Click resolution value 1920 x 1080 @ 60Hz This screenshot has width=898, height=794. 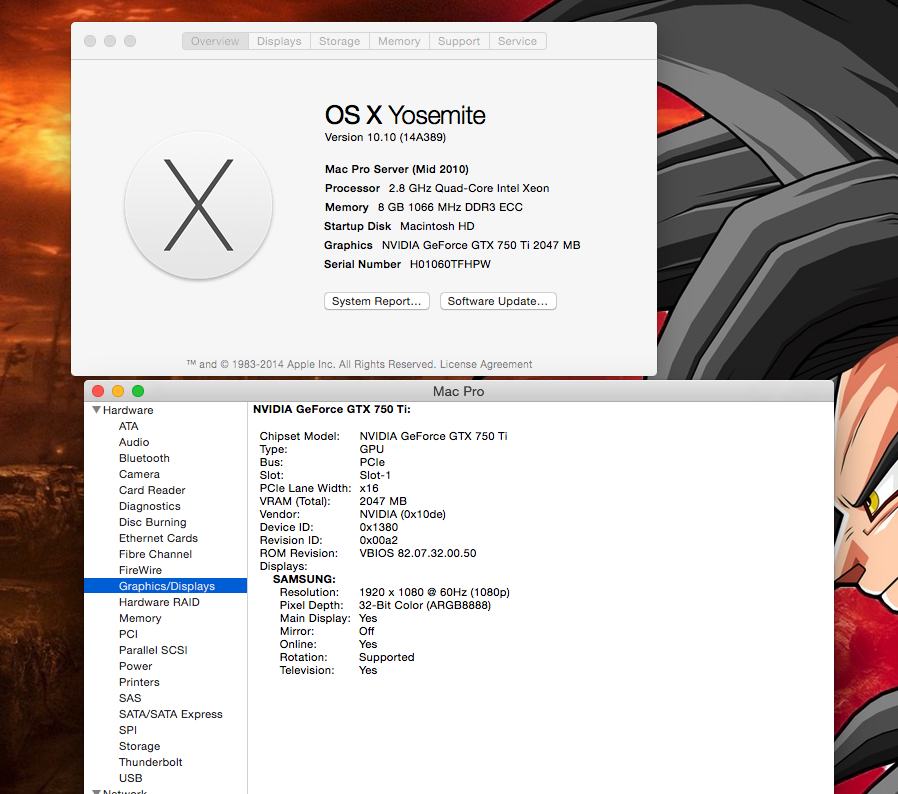click(434, 592)
